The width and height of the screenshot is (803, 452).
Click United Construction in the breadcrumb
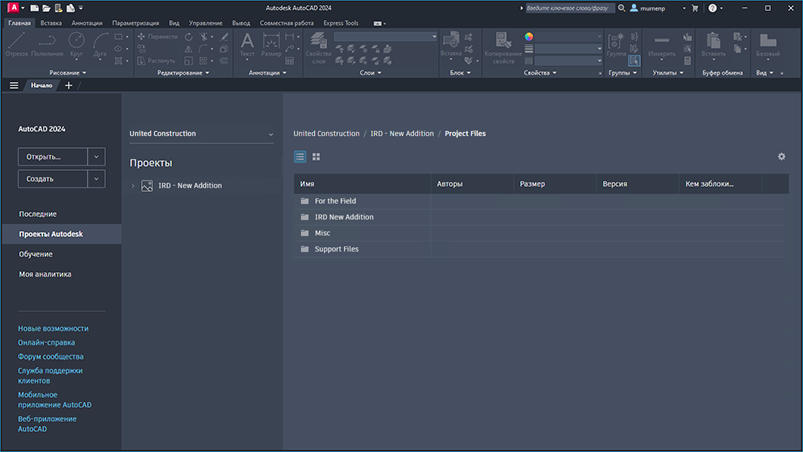coord(326,134)
